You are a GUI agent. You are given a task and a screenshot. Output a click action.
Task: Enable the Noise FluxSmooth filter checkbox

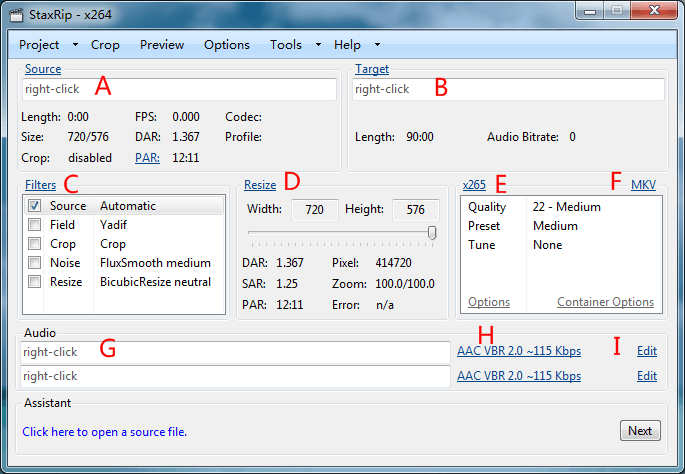point(35,263)
